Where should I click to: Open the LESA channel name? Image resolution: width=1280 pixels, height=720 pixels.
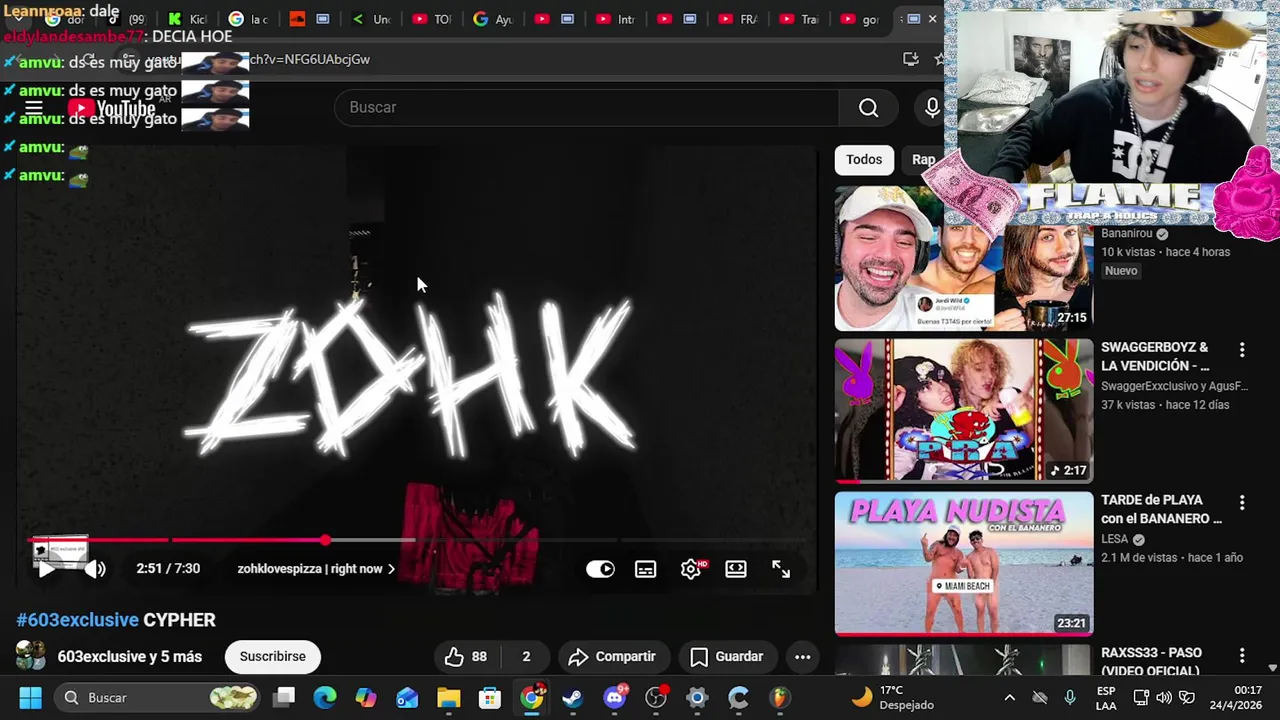[1115, 539]
